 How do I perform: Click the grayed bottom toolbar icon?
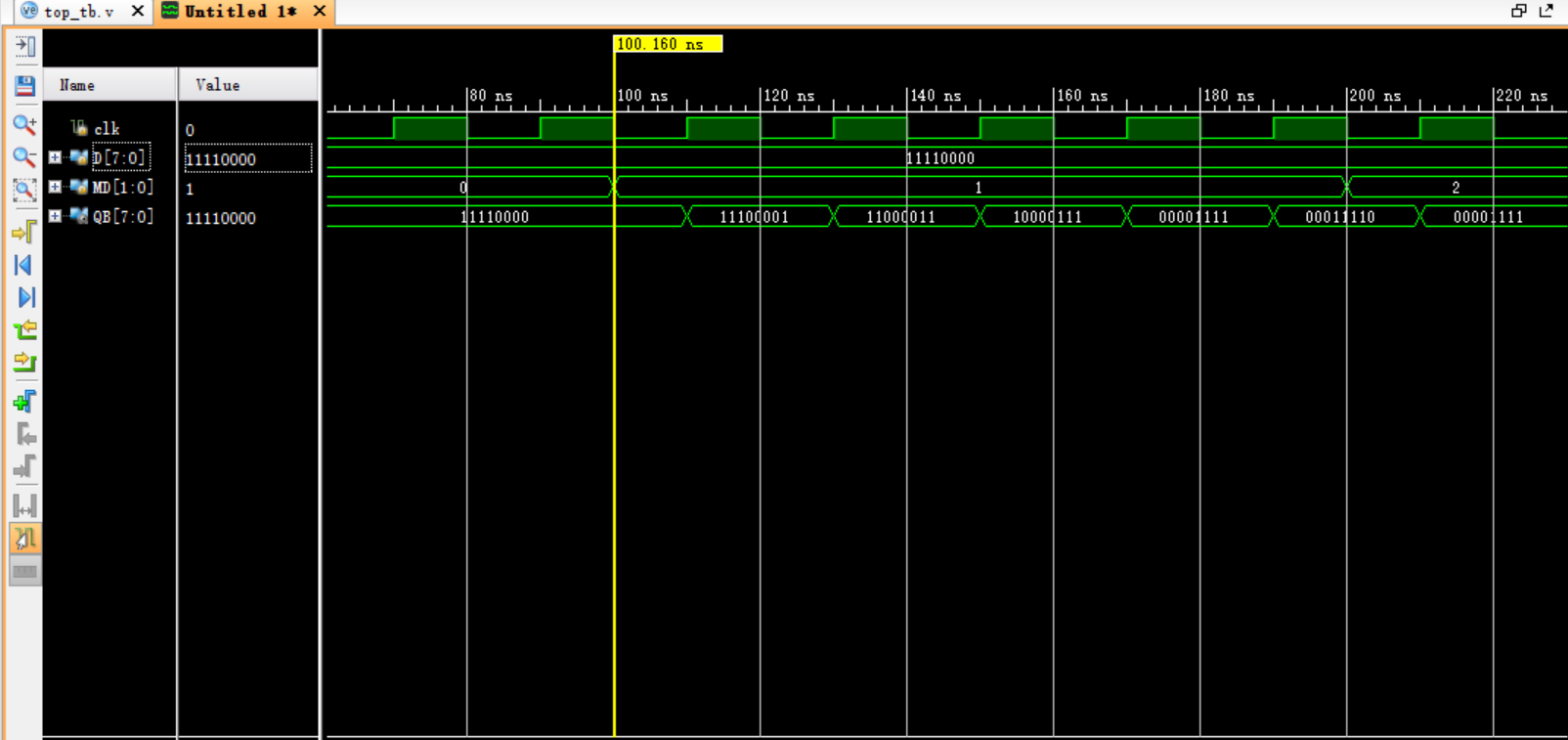tap(25, 571)
